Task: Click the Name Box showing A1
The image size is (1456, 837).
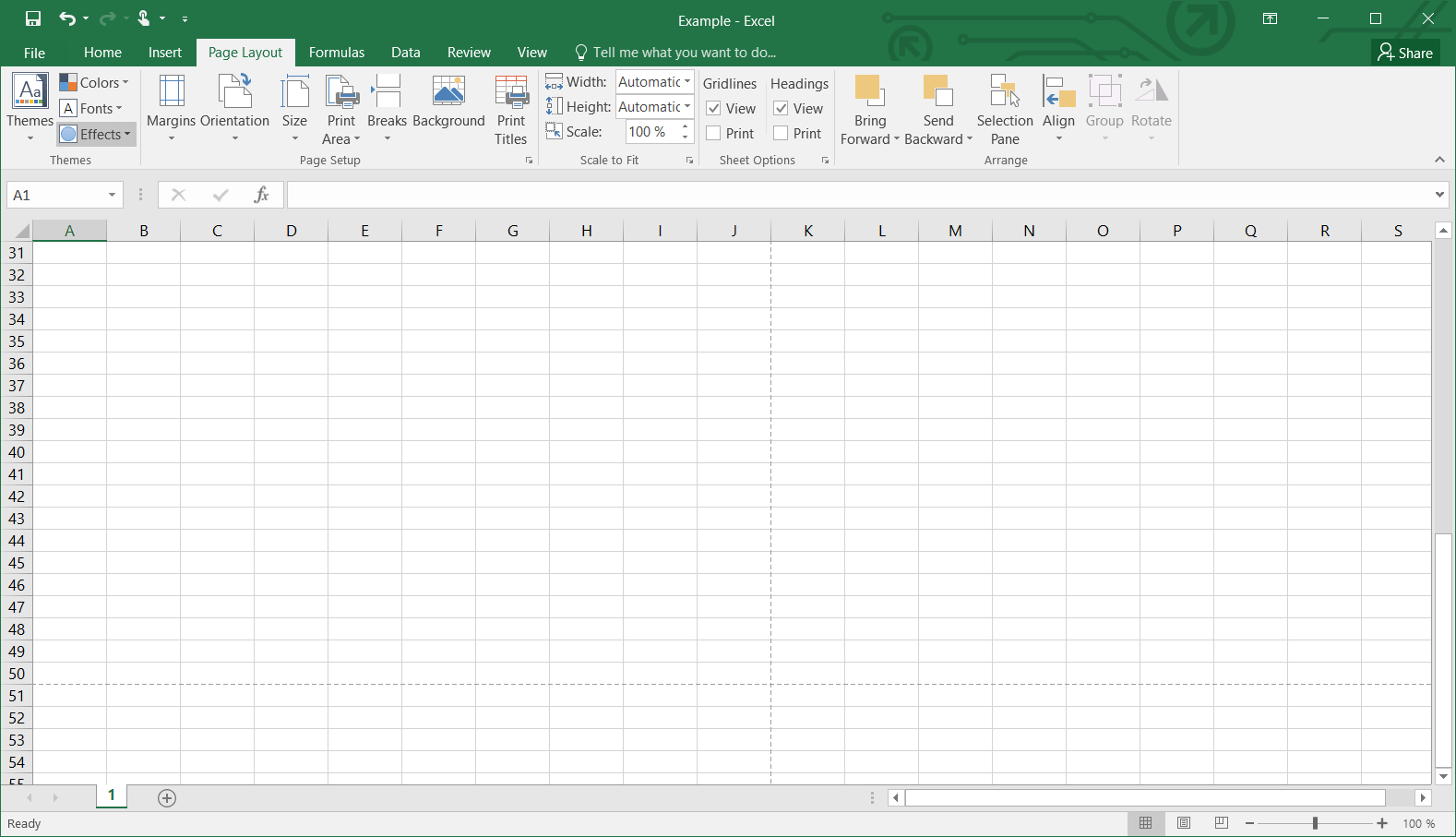Action: pos(57,196)
